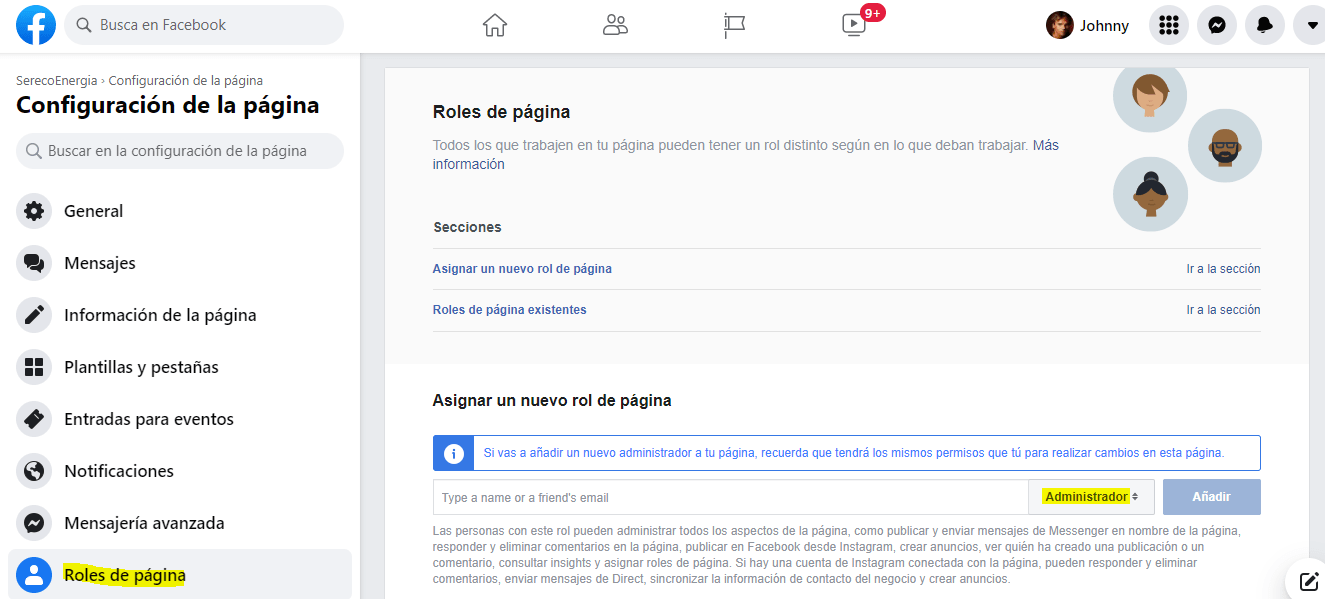Open the Watch video icon
This screenshot has width=1325, height=599.
pyautogui.click(x=855, y=25)
